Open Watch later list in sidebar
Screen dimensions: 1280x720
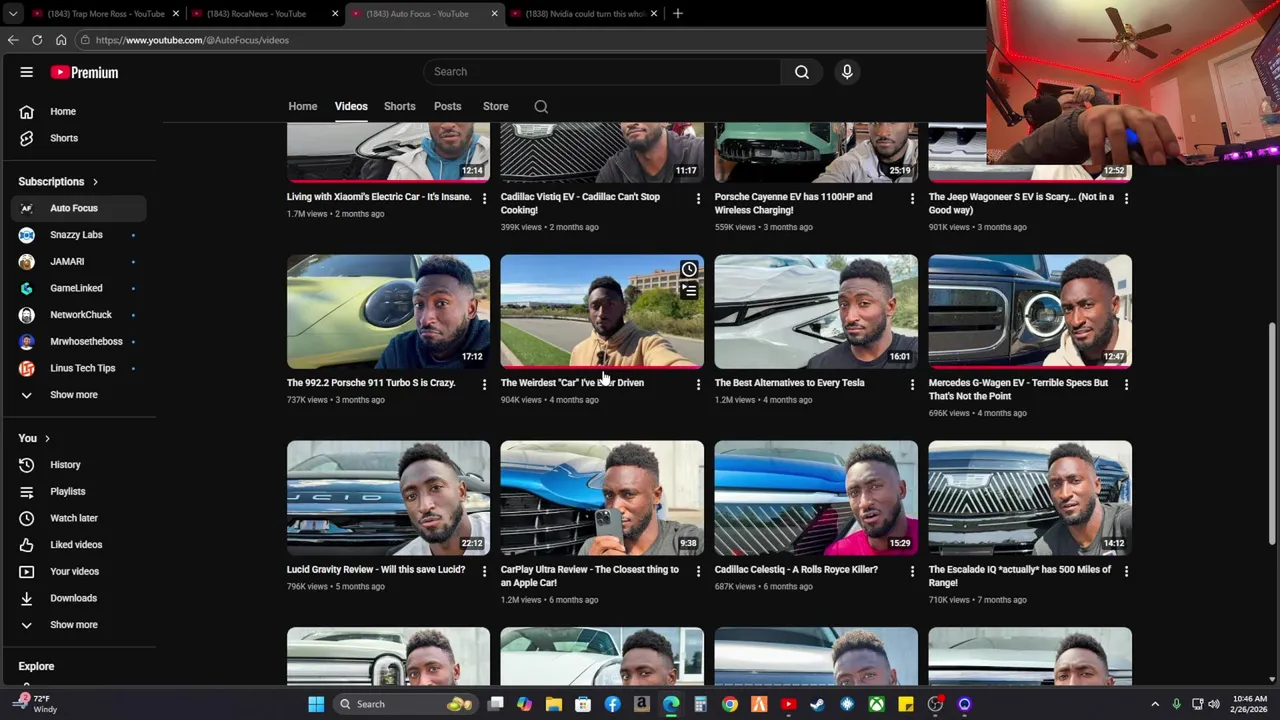79,518
